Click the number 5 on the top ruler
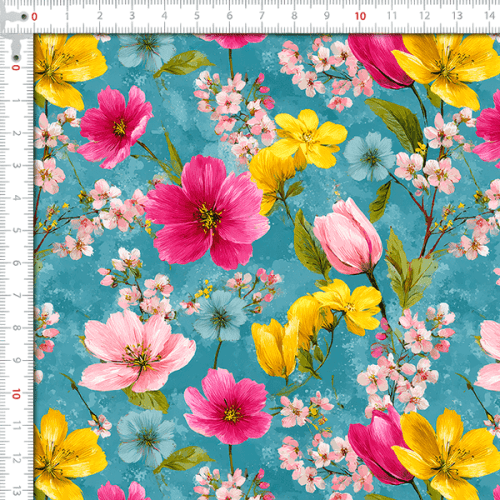Image resolution: width=500 pixels, height=500 pixels. click(x=197, y=16)
